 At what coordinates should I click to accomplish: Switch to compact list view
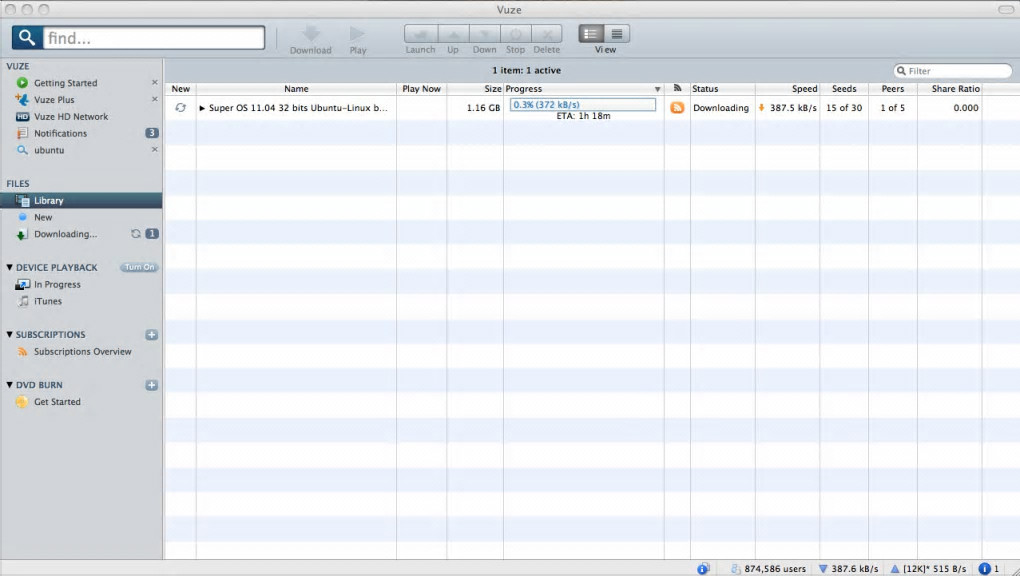pyautogui.click(x=617, y=33)
